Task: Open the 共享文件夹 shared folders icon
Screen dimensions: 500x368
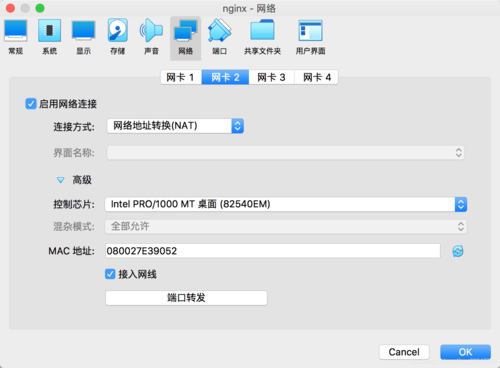Action: 262,37
